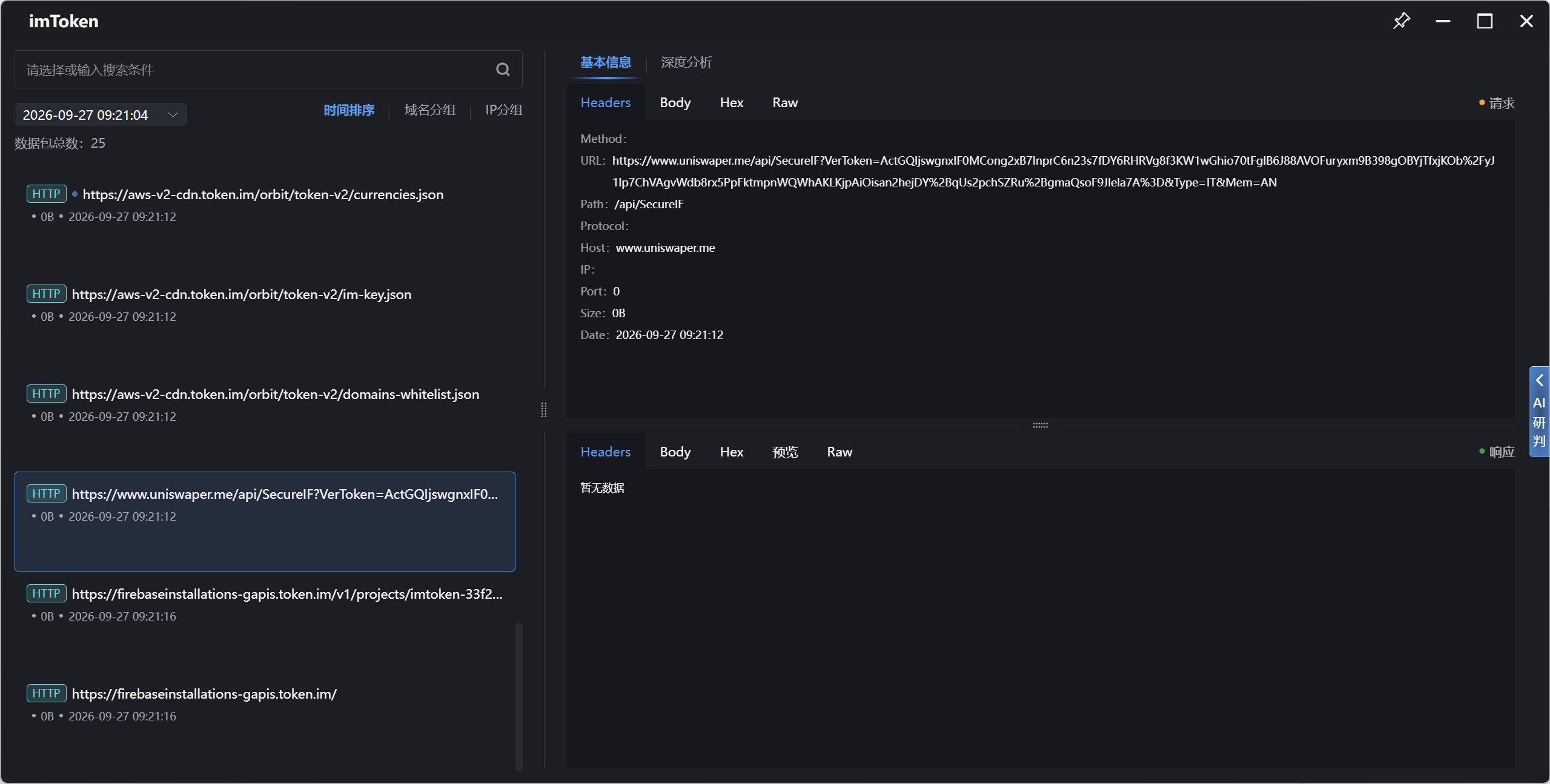Select the firebaseinstallations imtoken-33f2 packet entry

point(265,621)
